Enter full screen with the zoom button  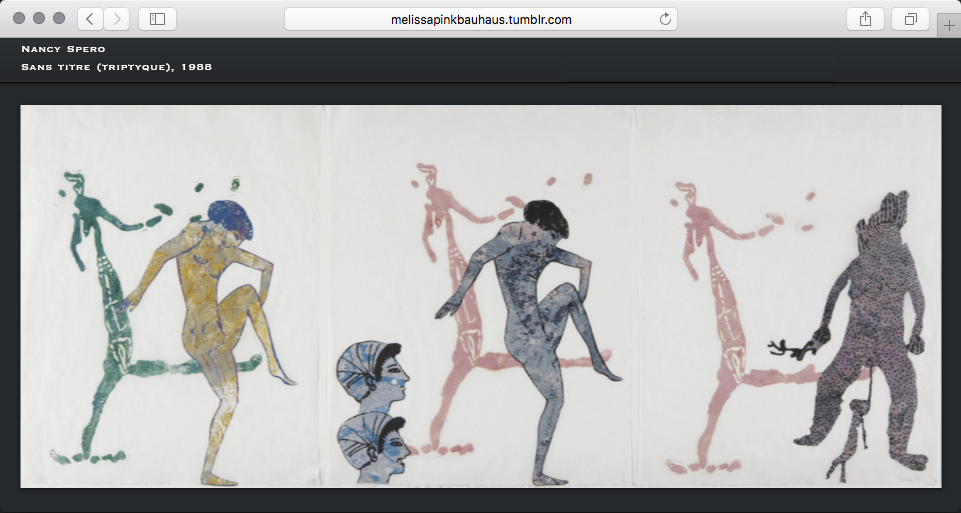59,19
